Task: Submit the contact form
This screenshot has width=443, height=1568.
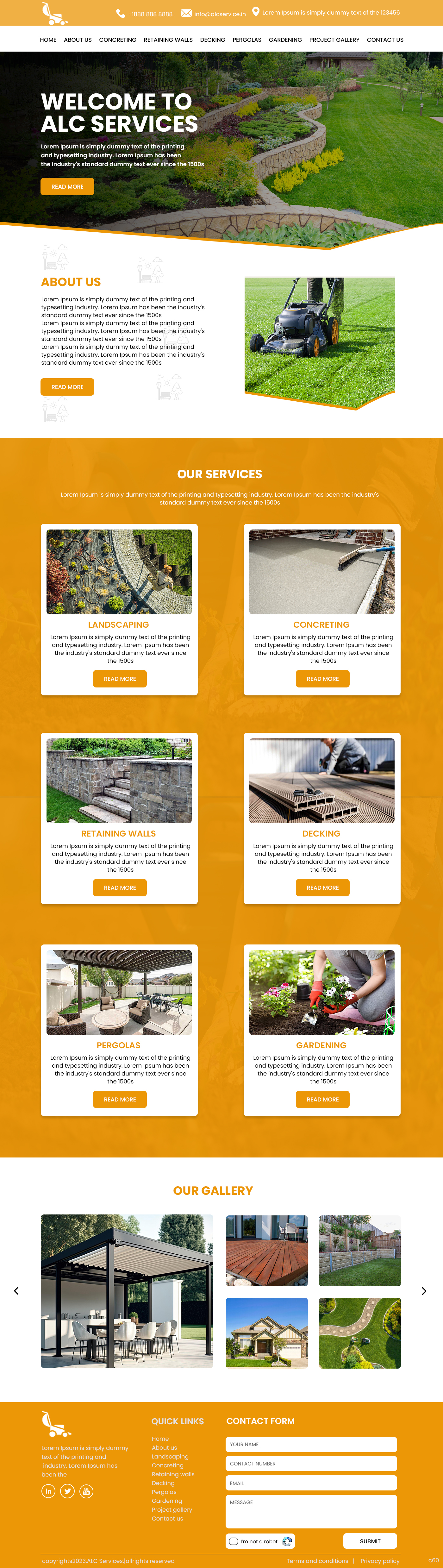Action: (370, 1540)
